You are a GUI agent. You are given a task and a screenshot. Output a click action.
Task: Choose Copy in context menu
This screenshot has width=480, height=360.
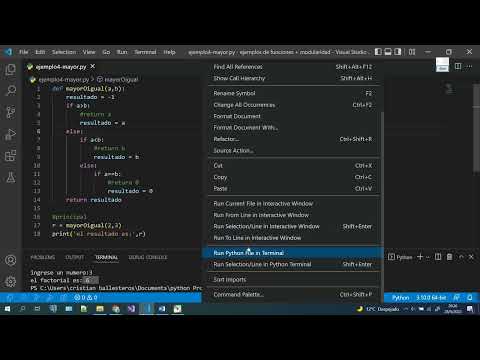click(293, 177)
